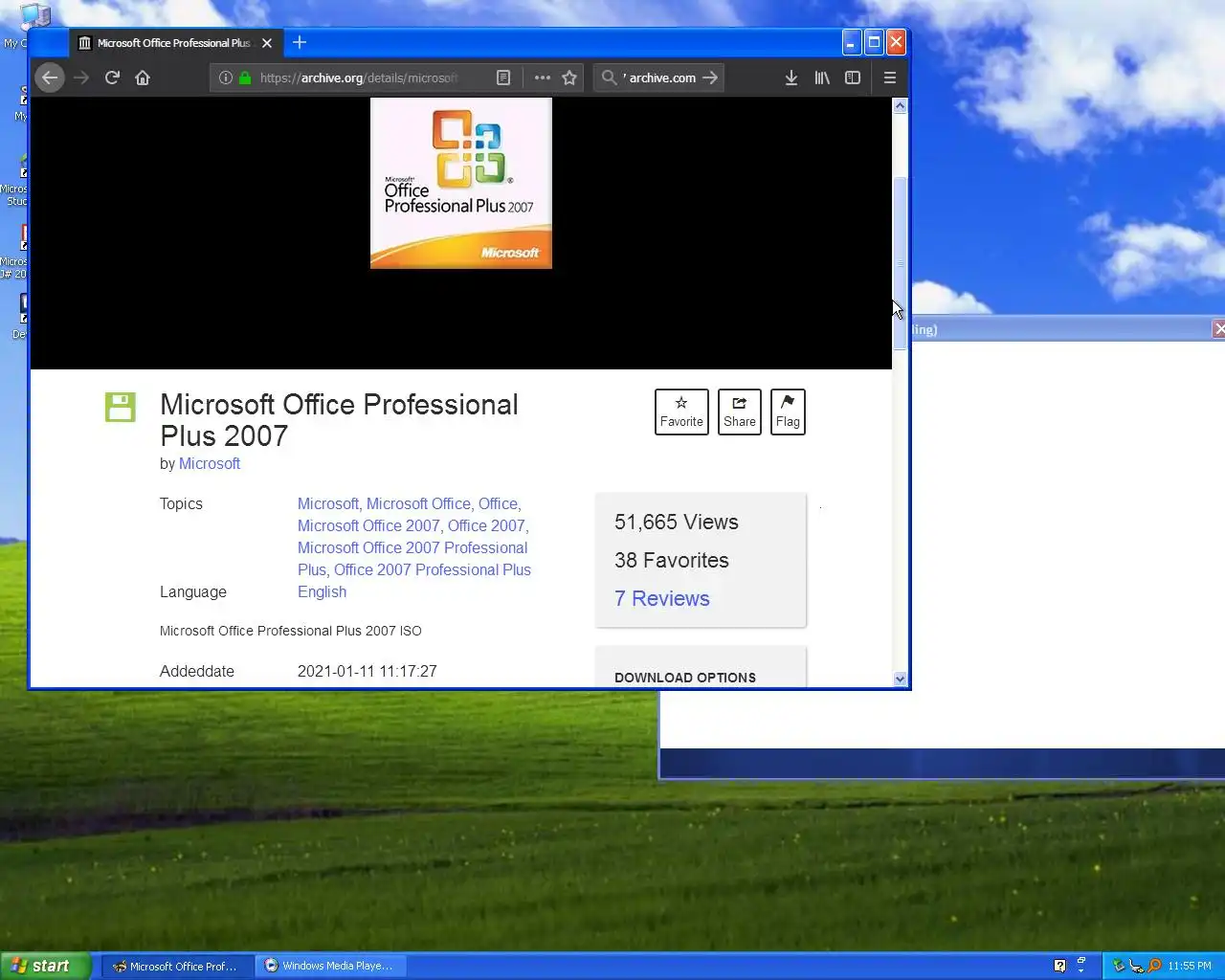Open page actions three-dots menu

(x=543, y=78)
